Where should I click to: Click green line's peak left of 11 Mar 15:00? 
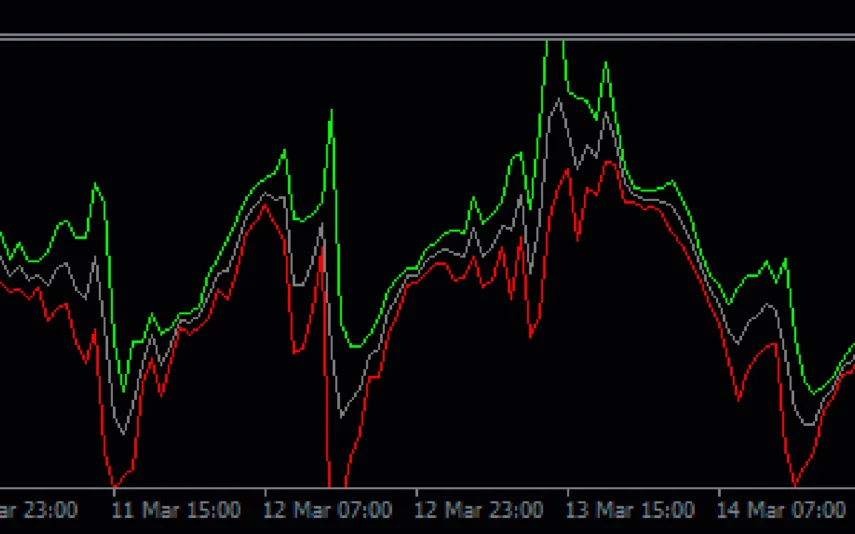96,184
